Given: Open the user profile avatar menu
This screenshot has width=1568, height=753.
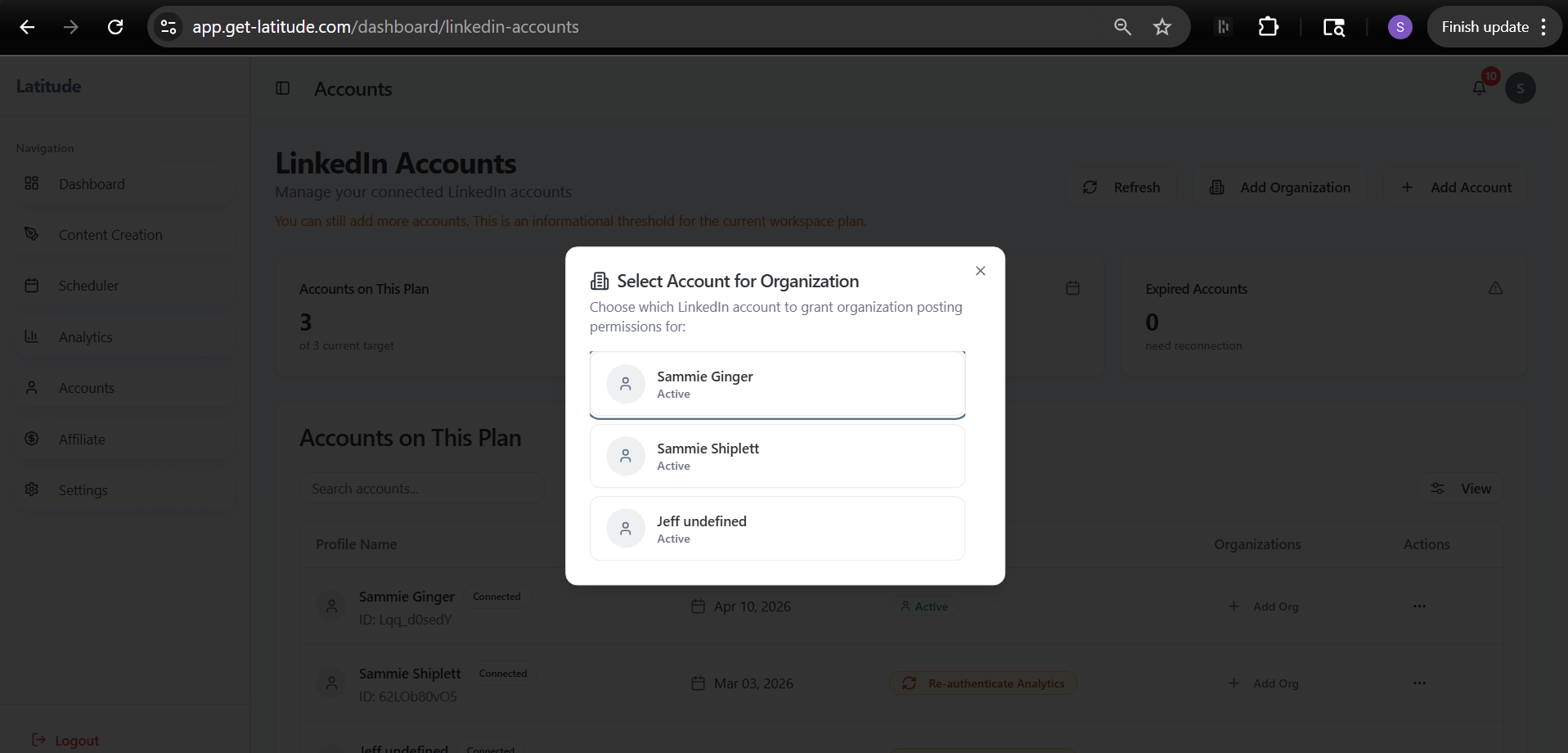Looking at the screenshot, I should pyautogui.click(x=1520, y=88).
